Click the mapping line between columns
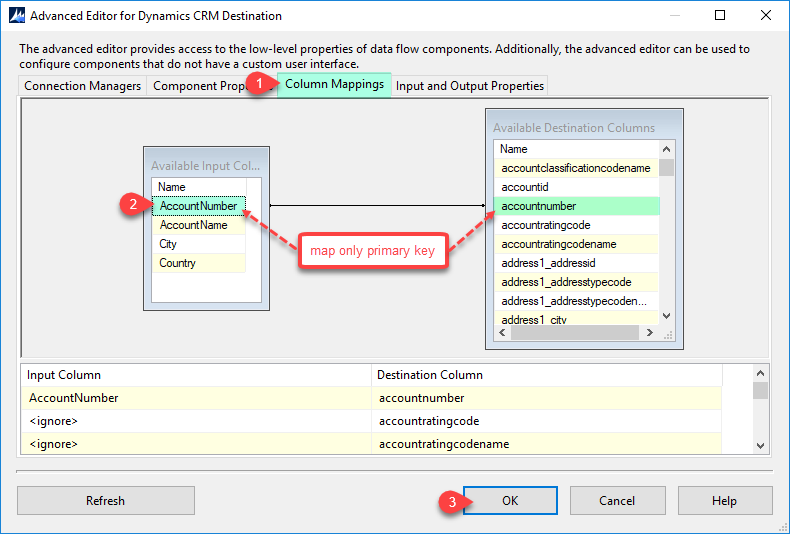Viewport: 790px width, 534px height. coord(377,206)
